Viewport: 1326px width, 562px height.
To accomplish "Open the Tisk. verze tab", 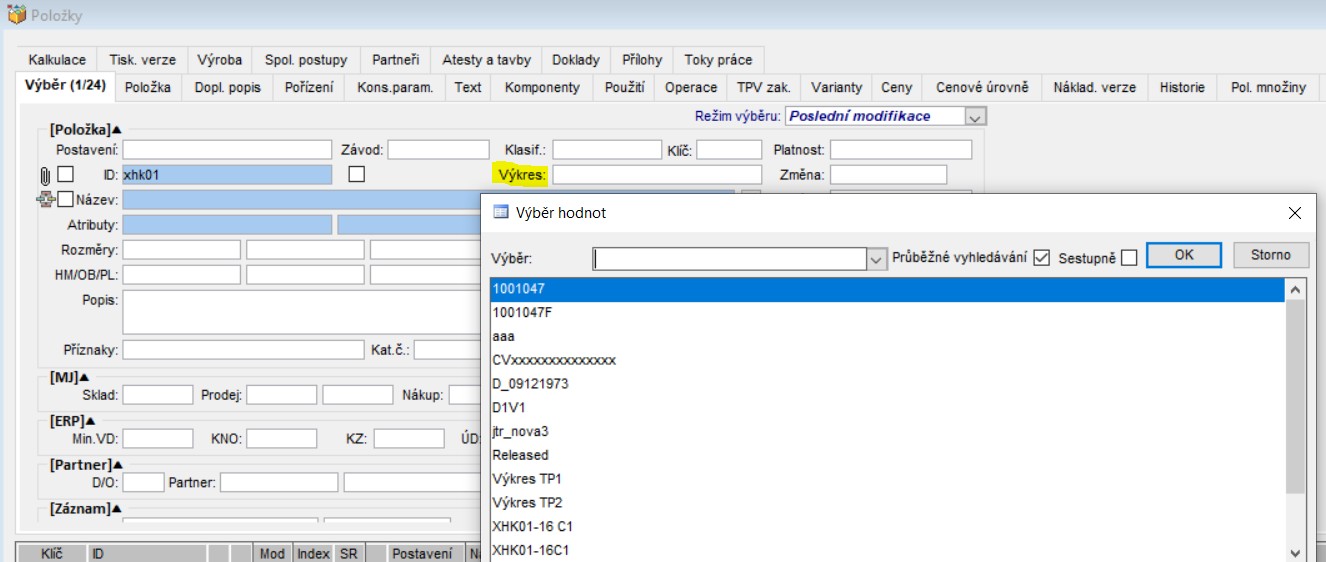I will (142, 60).
